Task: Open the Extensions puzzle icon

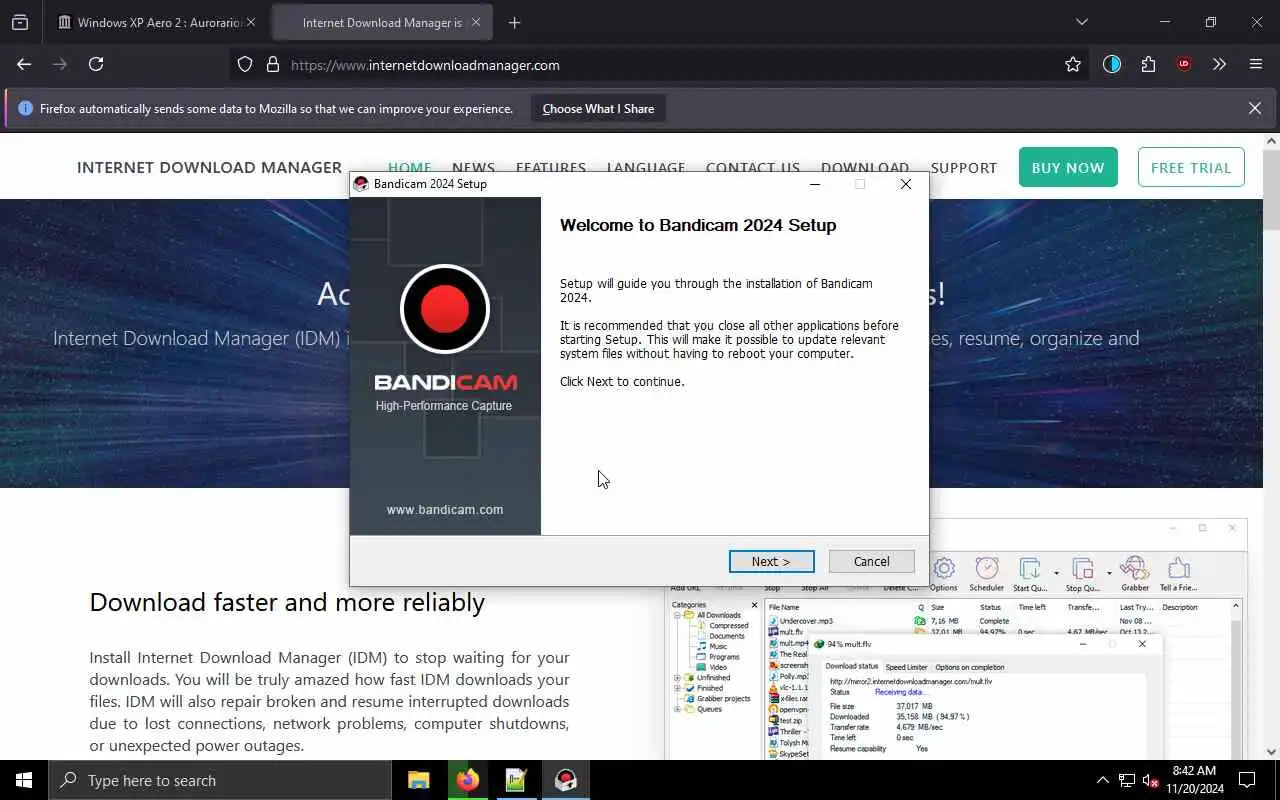Action: coord(1148,64)
